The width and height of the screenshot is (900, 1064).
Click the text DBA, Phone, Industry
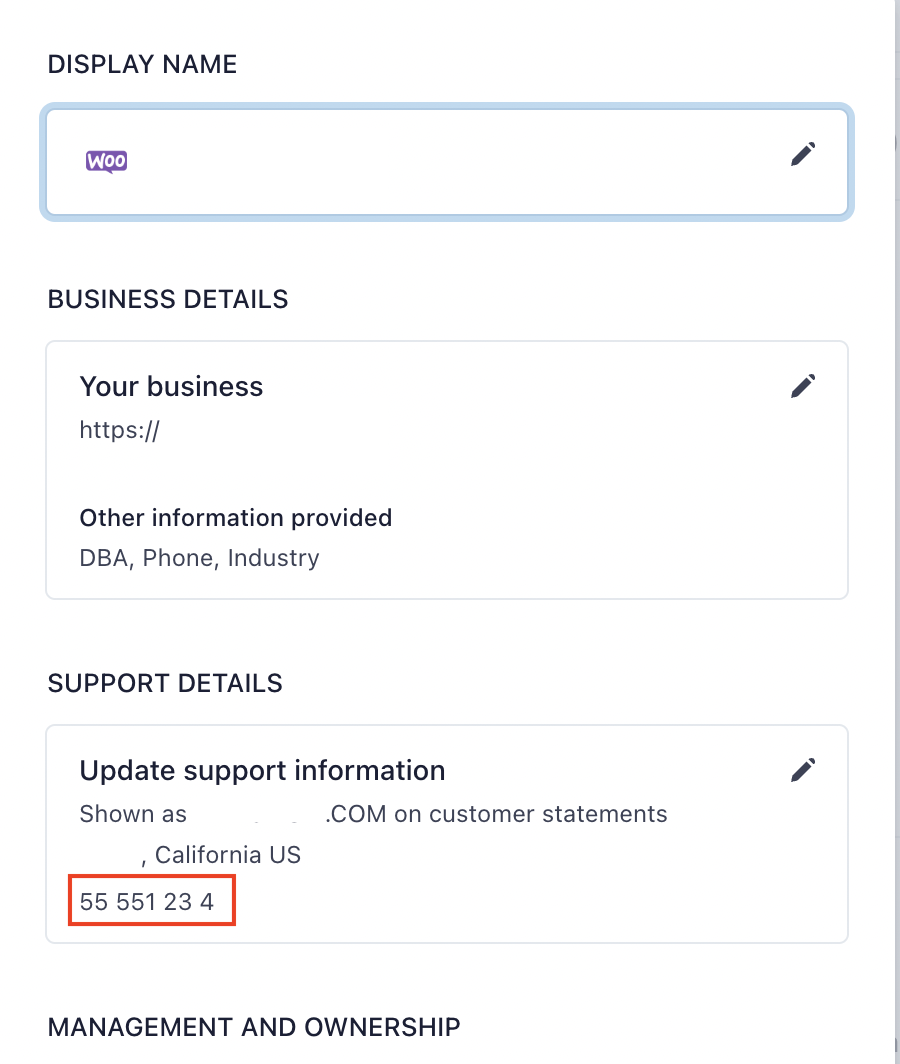(199, 558)
